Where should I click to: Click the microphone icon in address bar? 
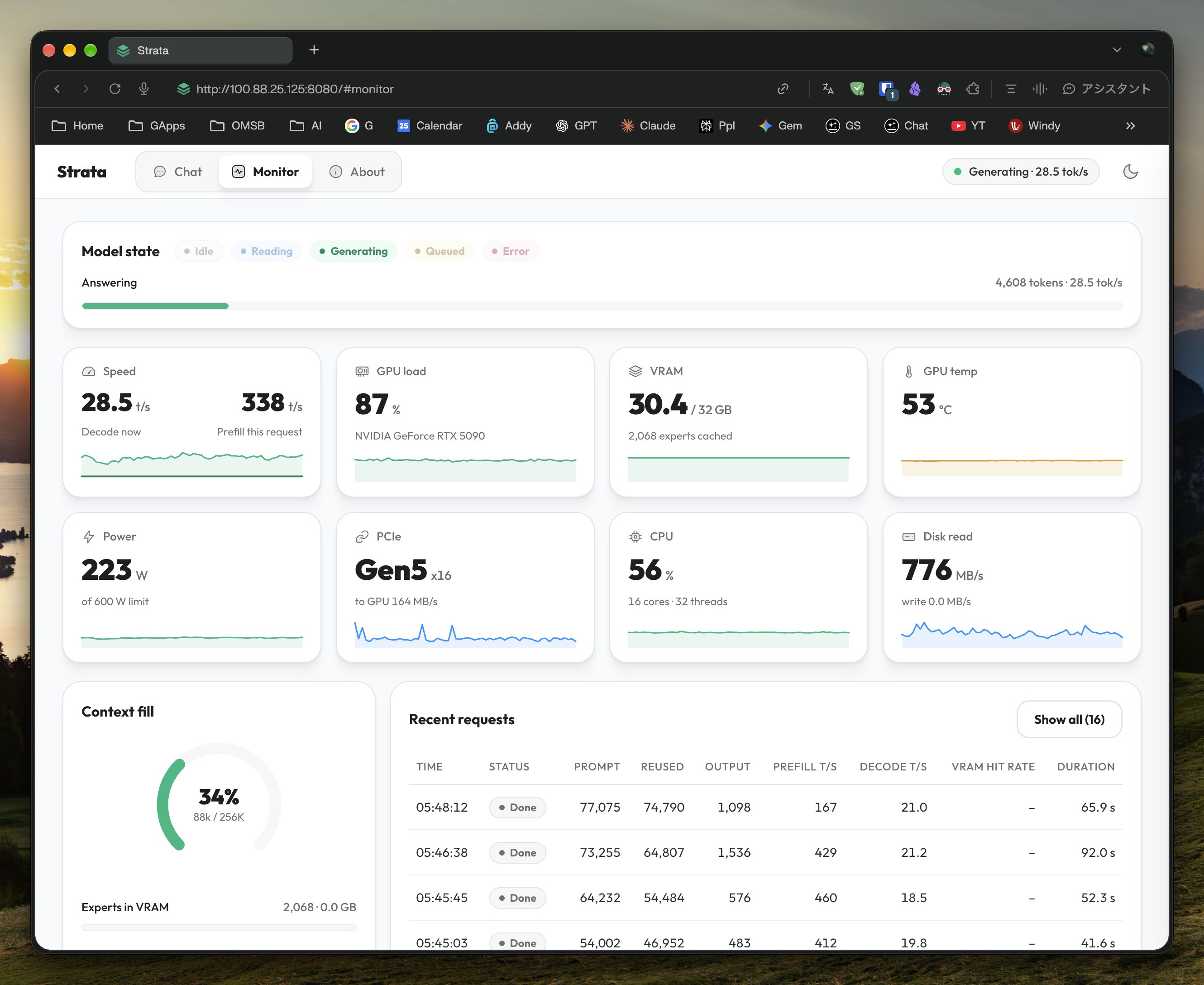[144, 89]
